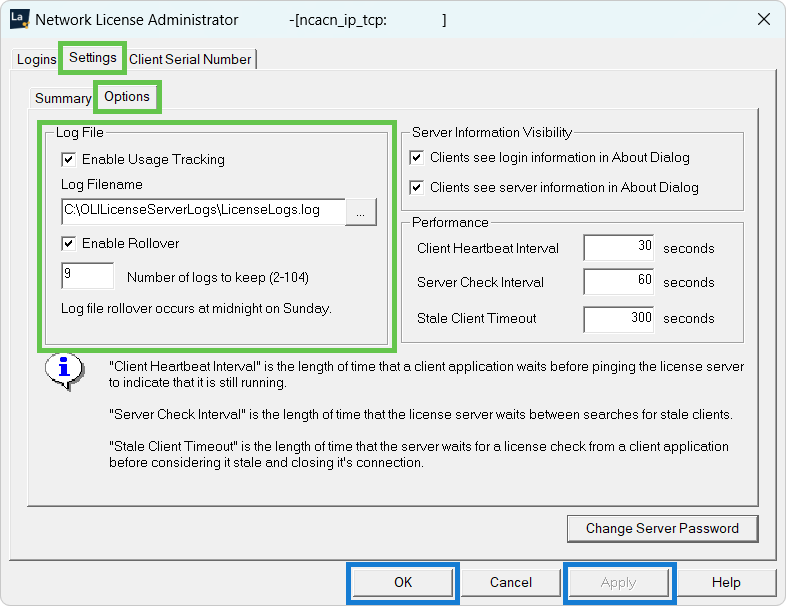Click the 'Server Information Visibility' group title
The height and width of the screenshot is (606, 786).
click(x=492, y=132)
